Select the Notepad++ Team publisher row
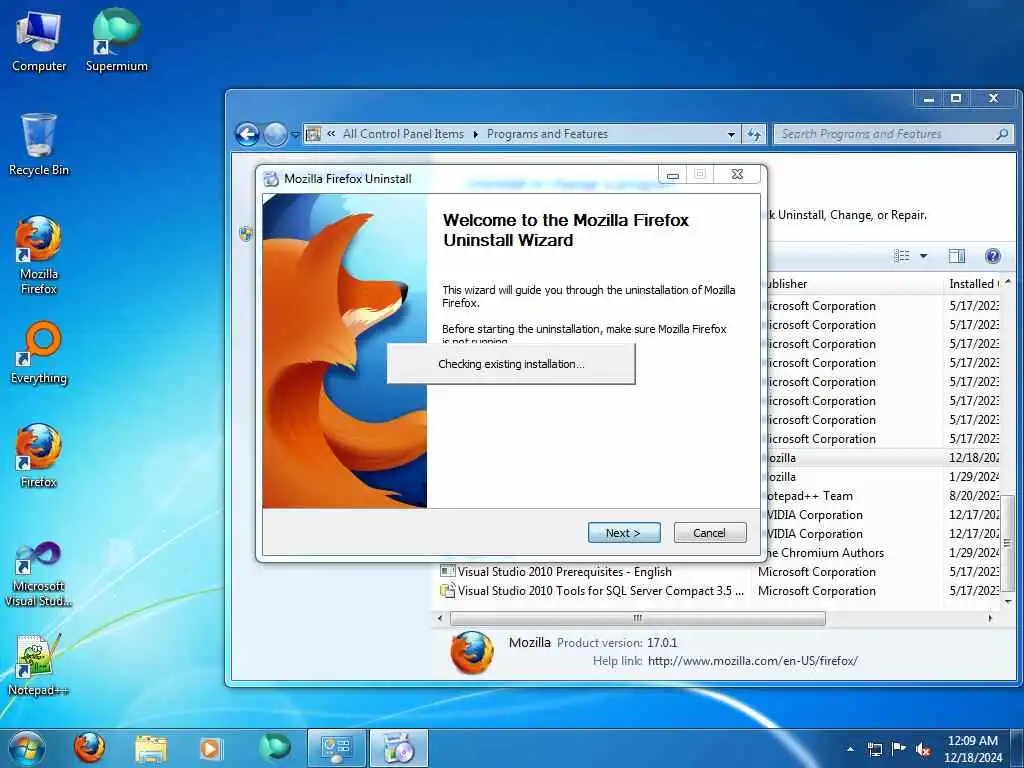Screen dimensions: 1024x768 point(882,496)
